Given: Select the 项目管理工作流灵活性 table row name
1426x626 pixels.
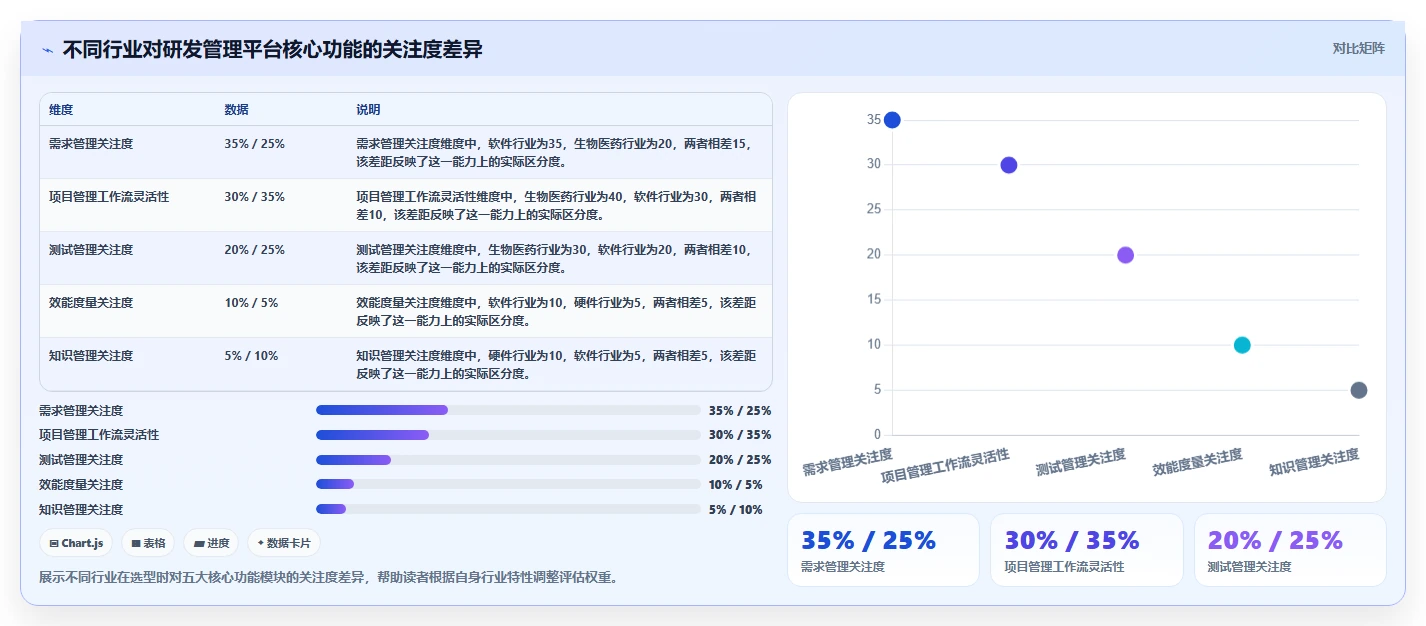Looking at the screenshot, I should (109, 197).
